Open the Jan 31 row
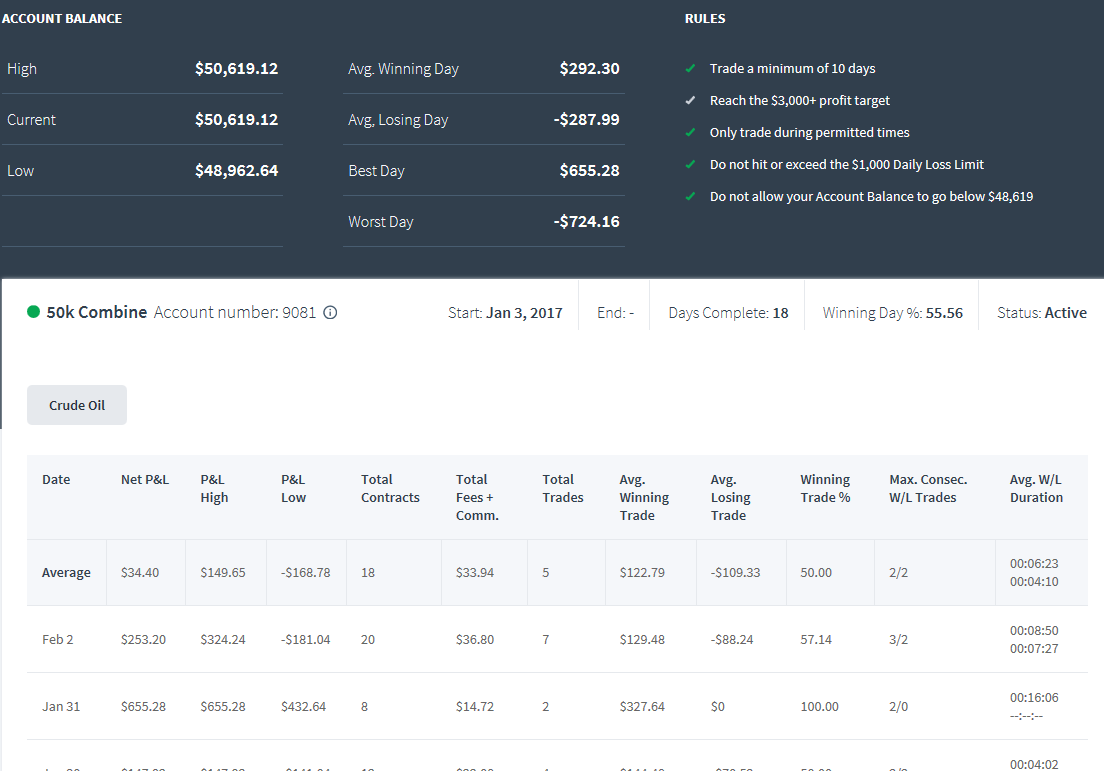 click(x=557, y=706)
